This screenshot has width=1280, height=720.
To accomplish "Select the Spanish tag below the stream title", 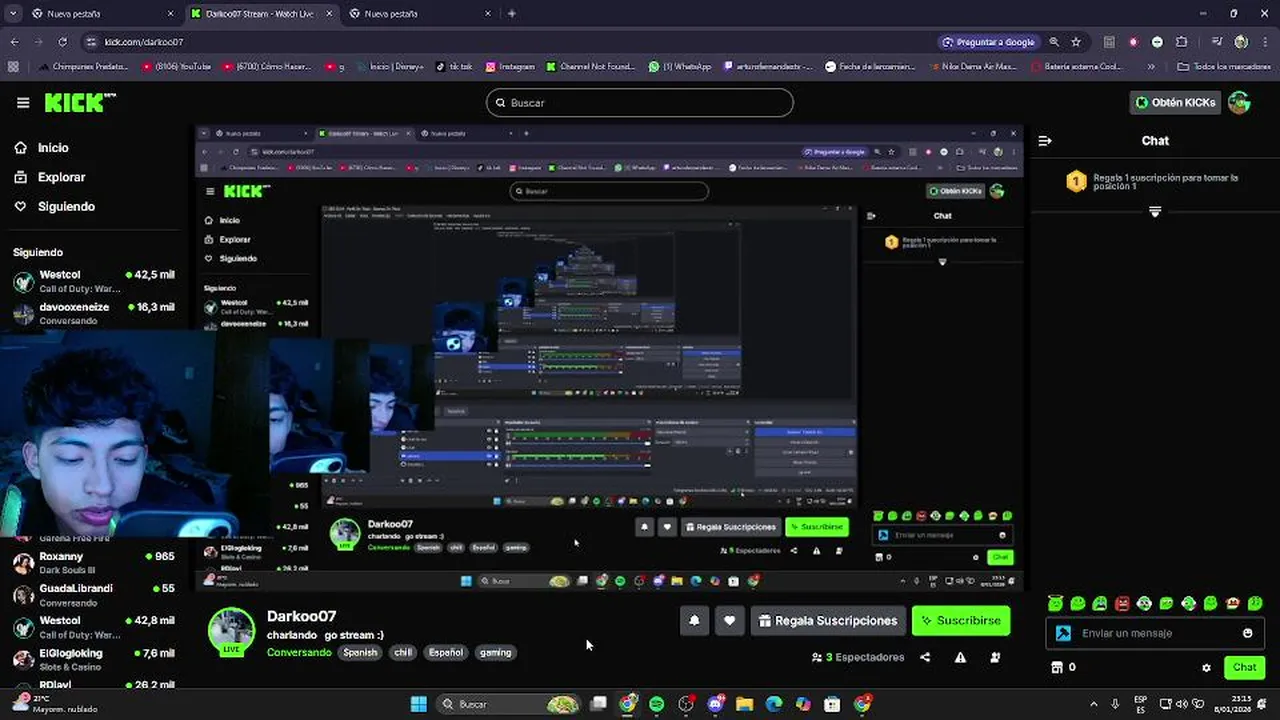I will [360, 652].
